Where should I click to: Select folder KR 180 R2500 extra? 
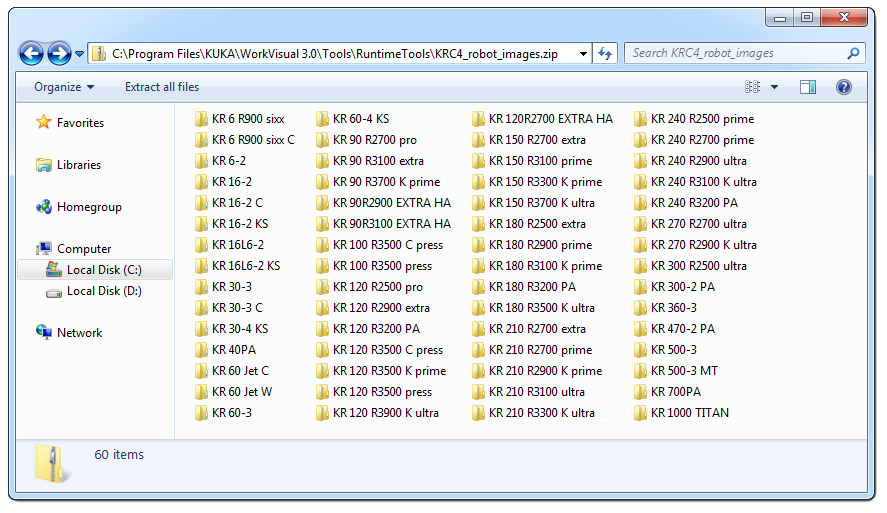[529, 224]
